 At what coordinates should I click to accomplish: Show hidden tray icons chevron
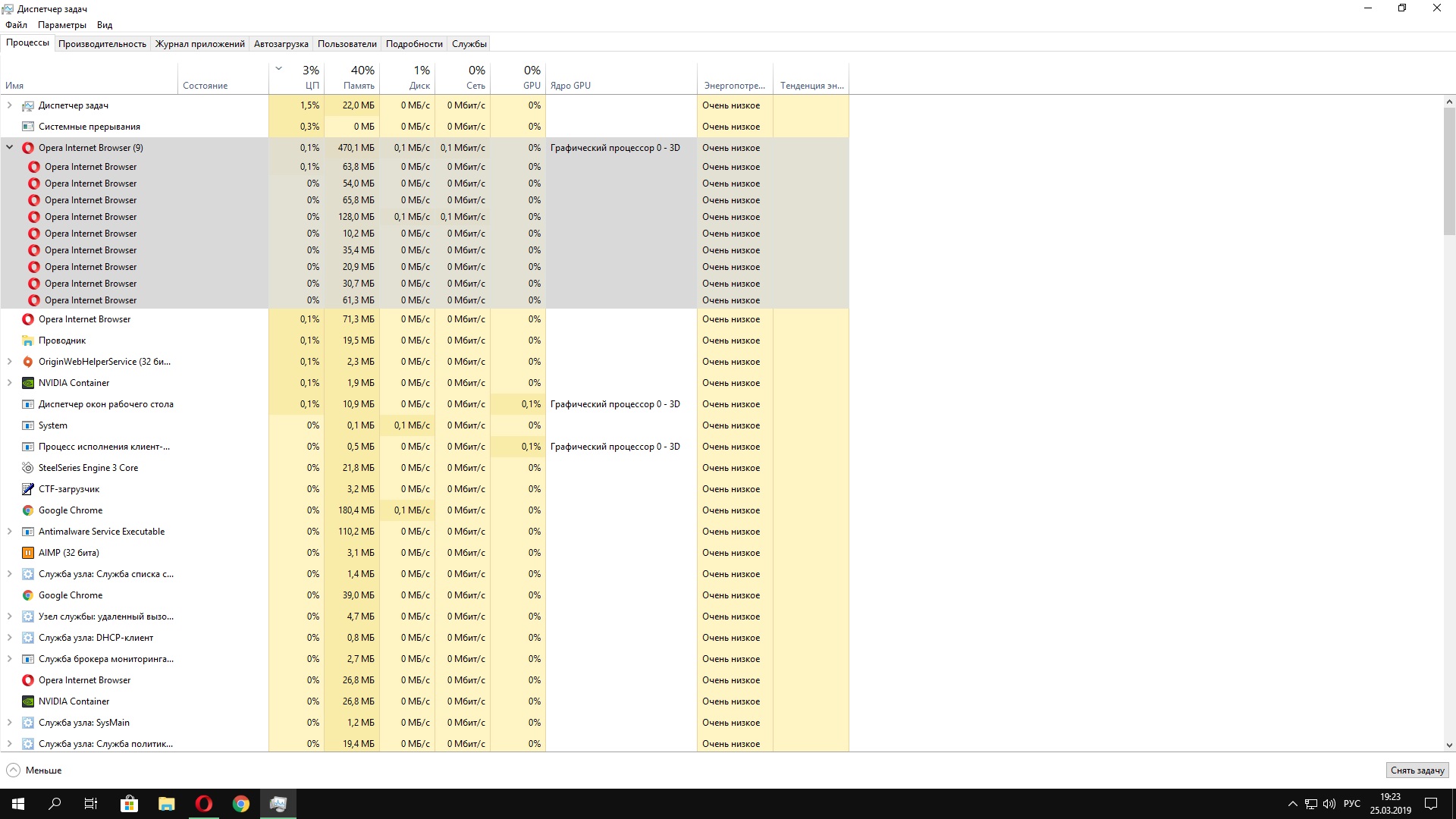[x=1292, y=804]
